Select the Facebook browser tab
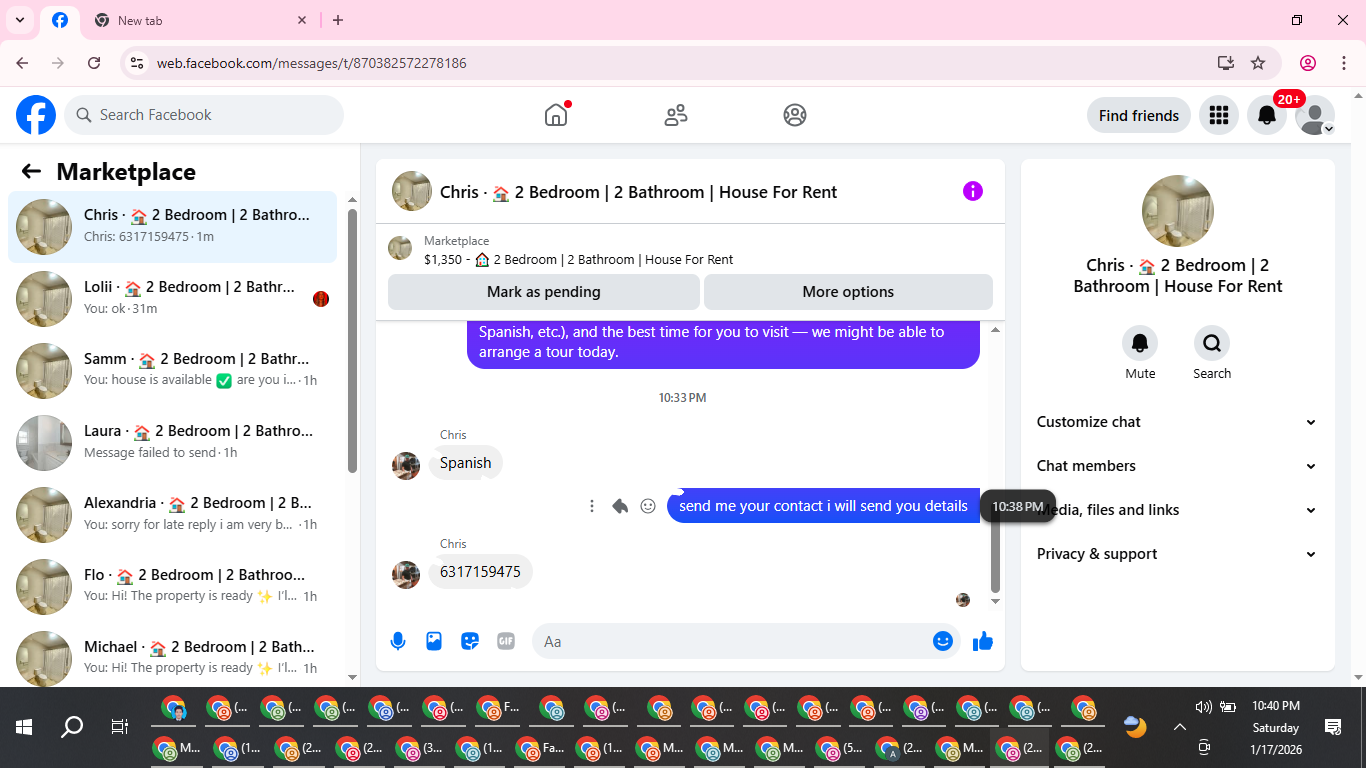 pyautogui.click(x=60, y=20)
